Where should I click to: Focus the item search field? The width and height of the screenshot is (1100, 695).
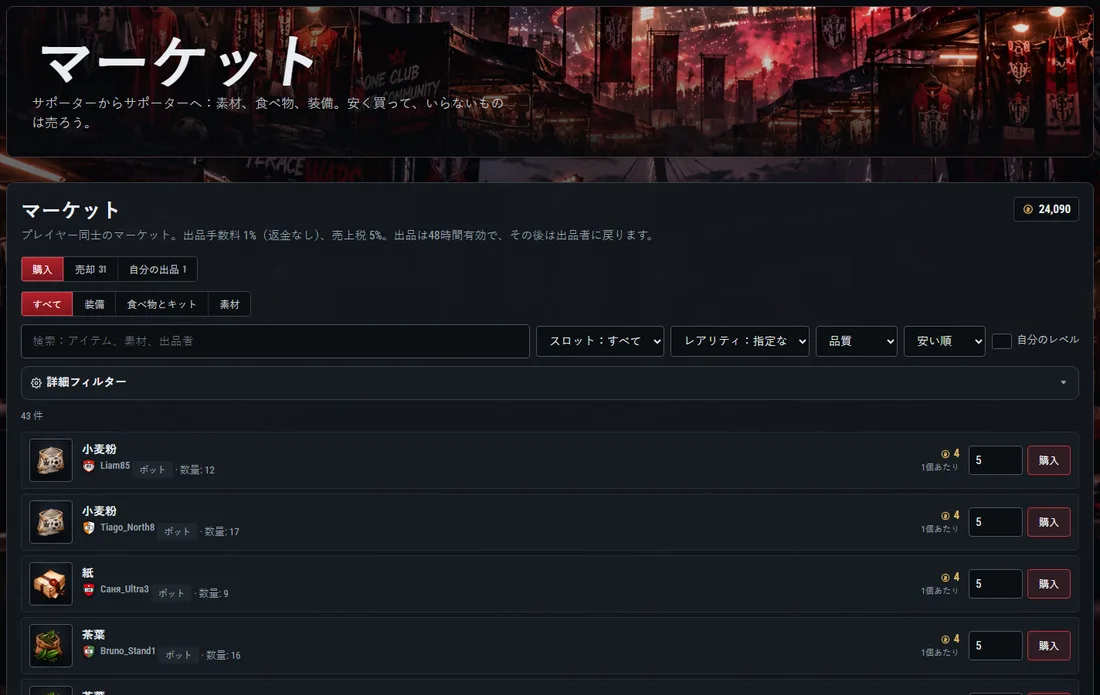[275, 341]
